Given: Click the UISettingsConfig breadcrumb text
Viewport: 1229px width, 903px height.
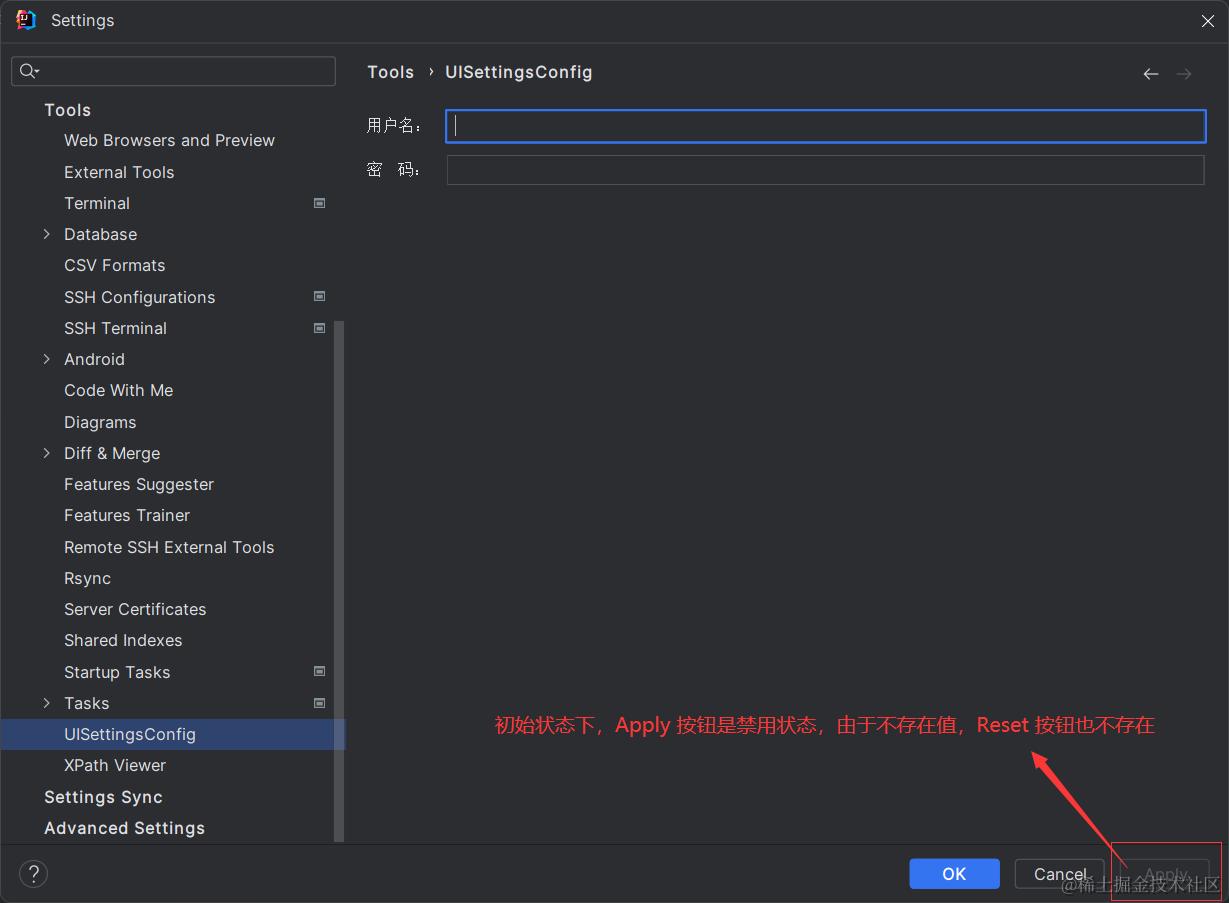Looking at the screenshot, I should (519, 72).
